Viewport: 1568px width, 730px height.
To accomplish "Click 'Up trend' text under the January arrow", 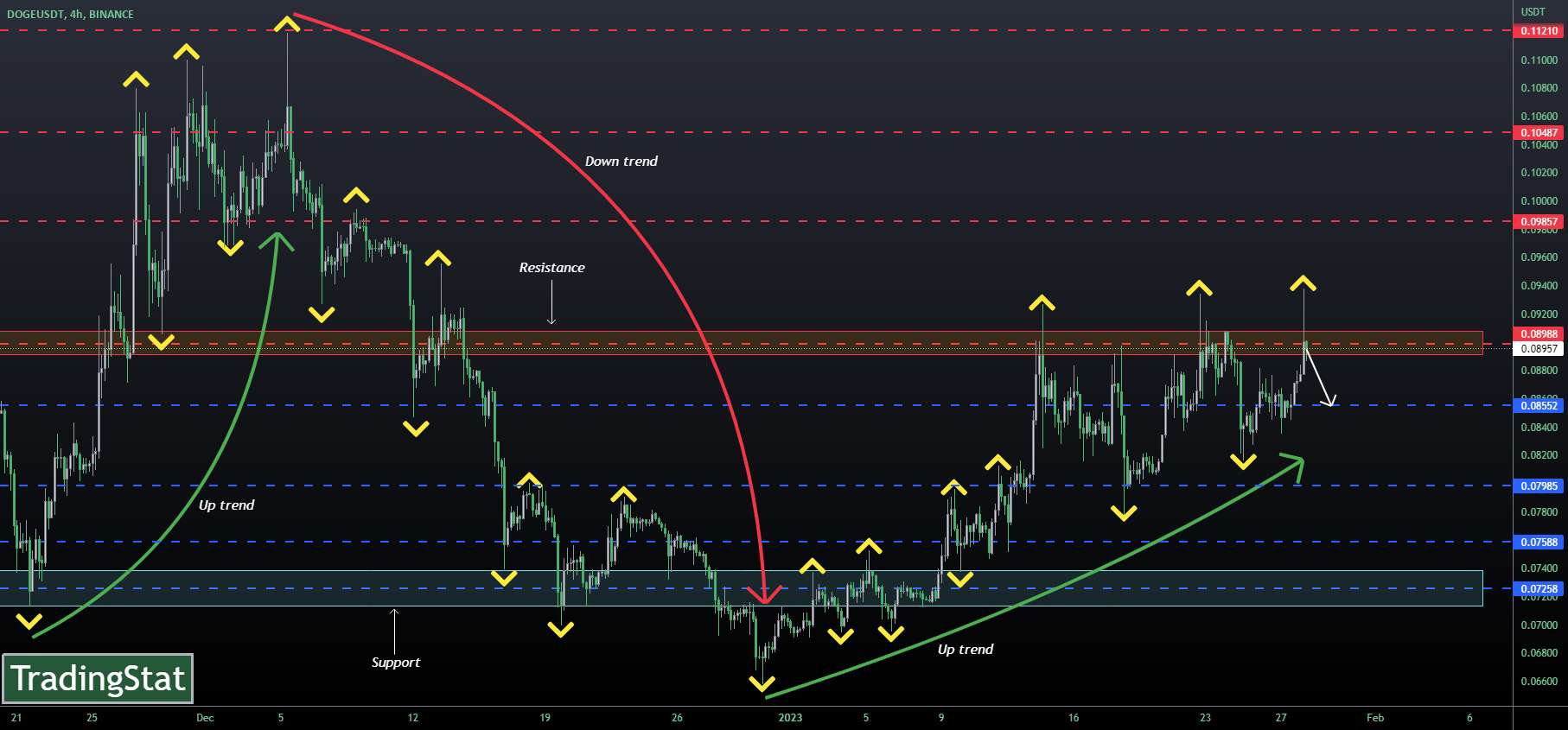I will [965, 650].
